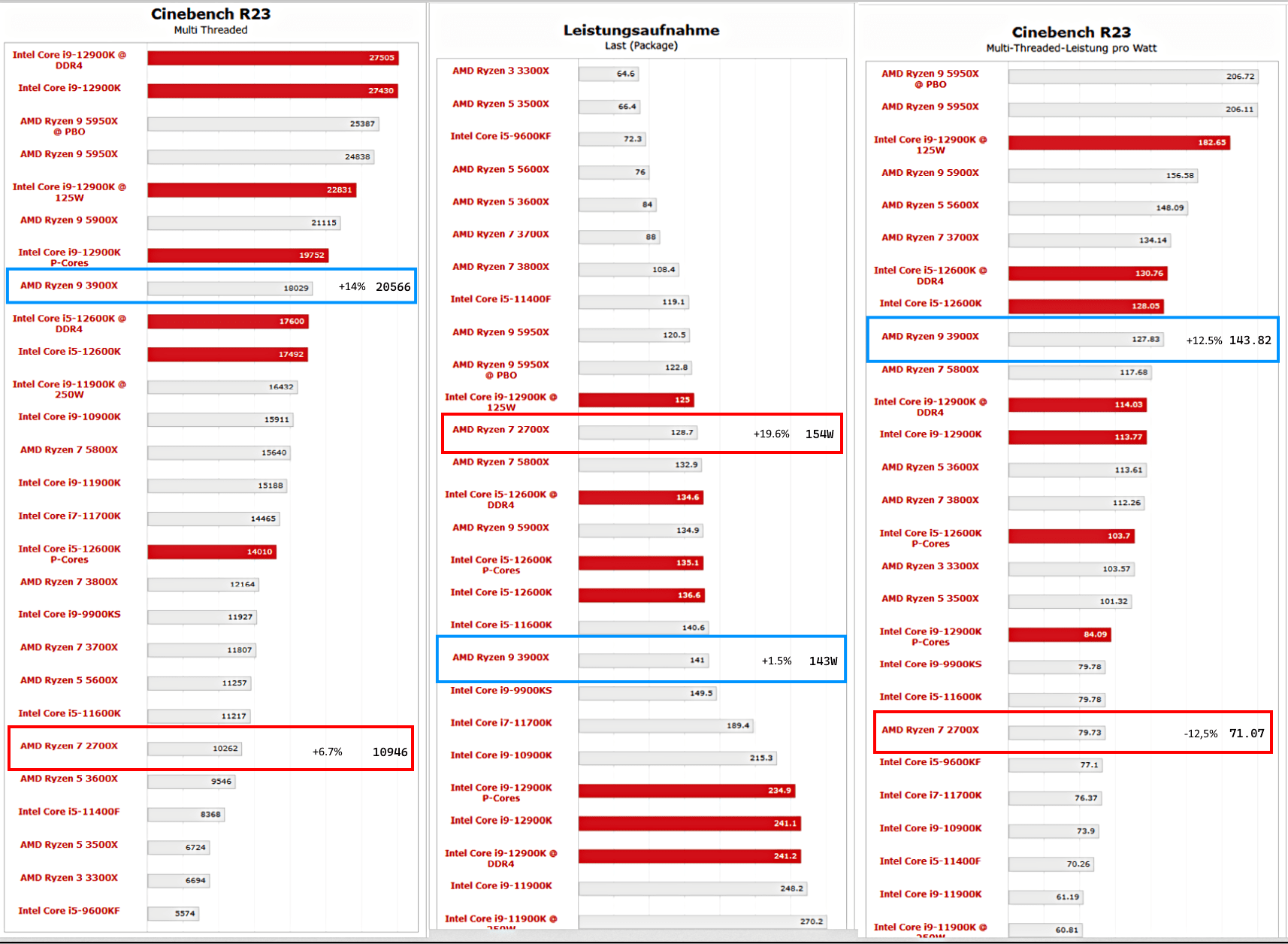Click the 10262 value for Ryzen 7 2700X
1288x944 pixels.
225,749
